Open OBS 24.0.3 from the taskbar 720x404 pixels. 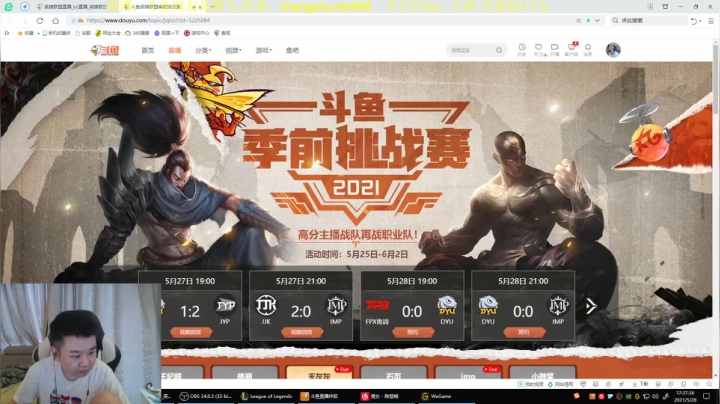206,396
